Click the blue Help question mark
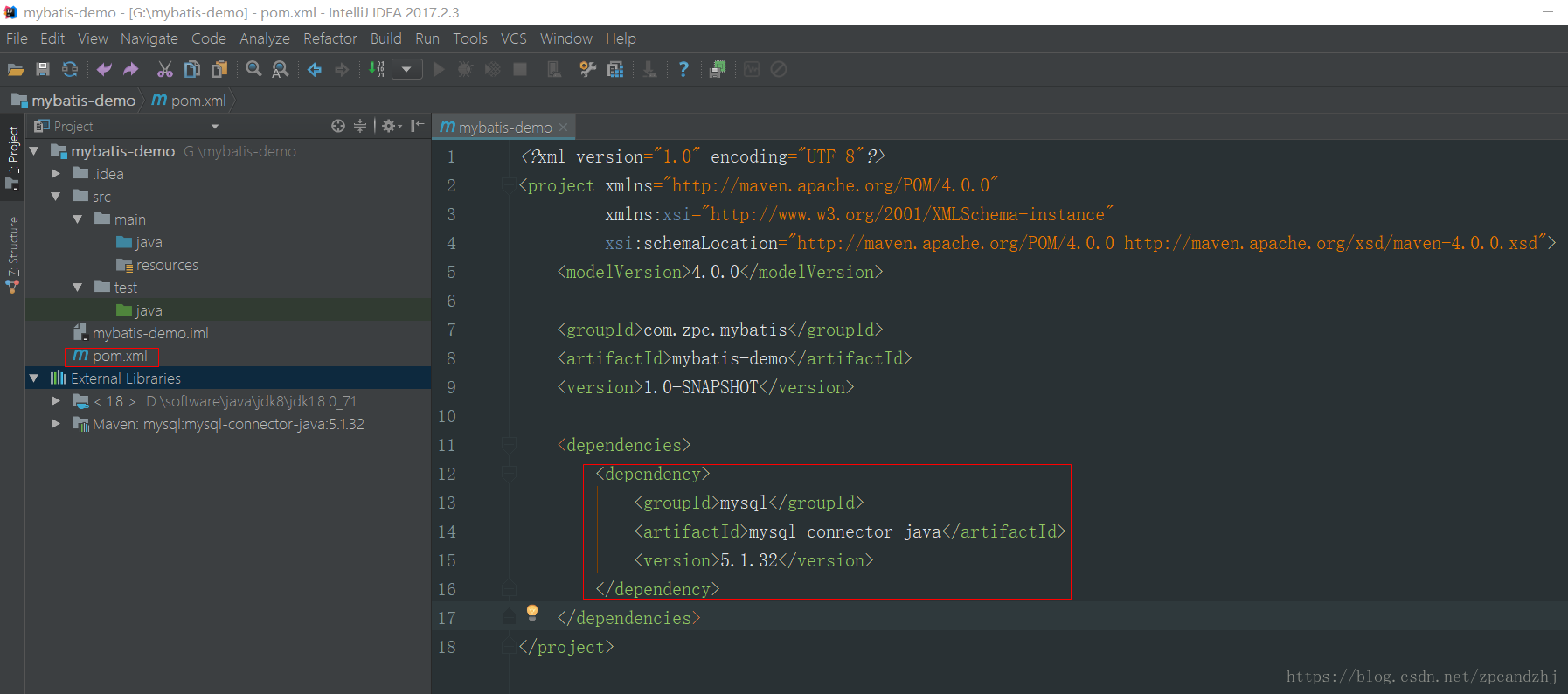 click(683, 69)
